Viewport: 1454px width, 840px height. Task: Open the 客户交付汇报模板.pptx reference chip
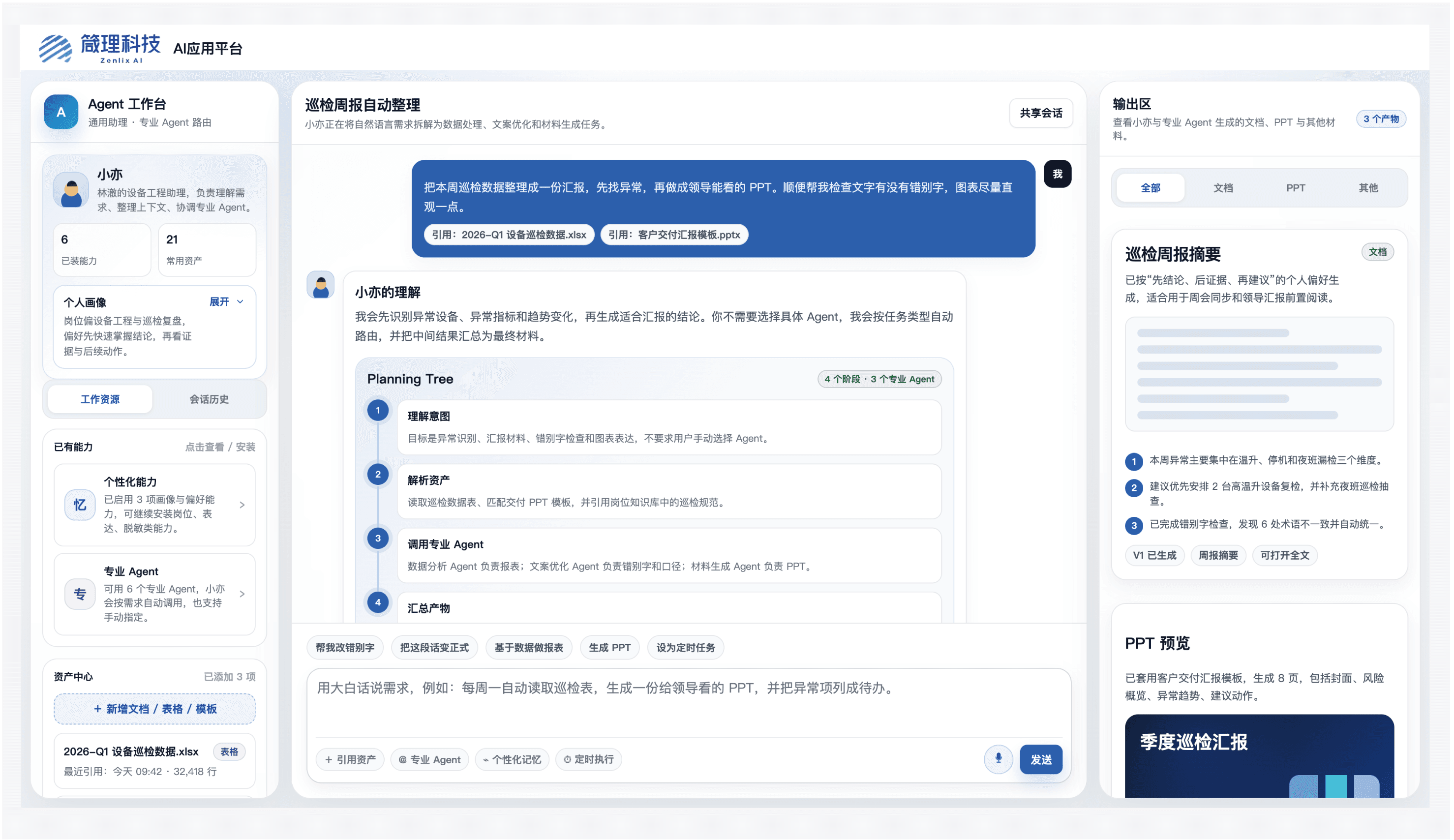point(674,235)
